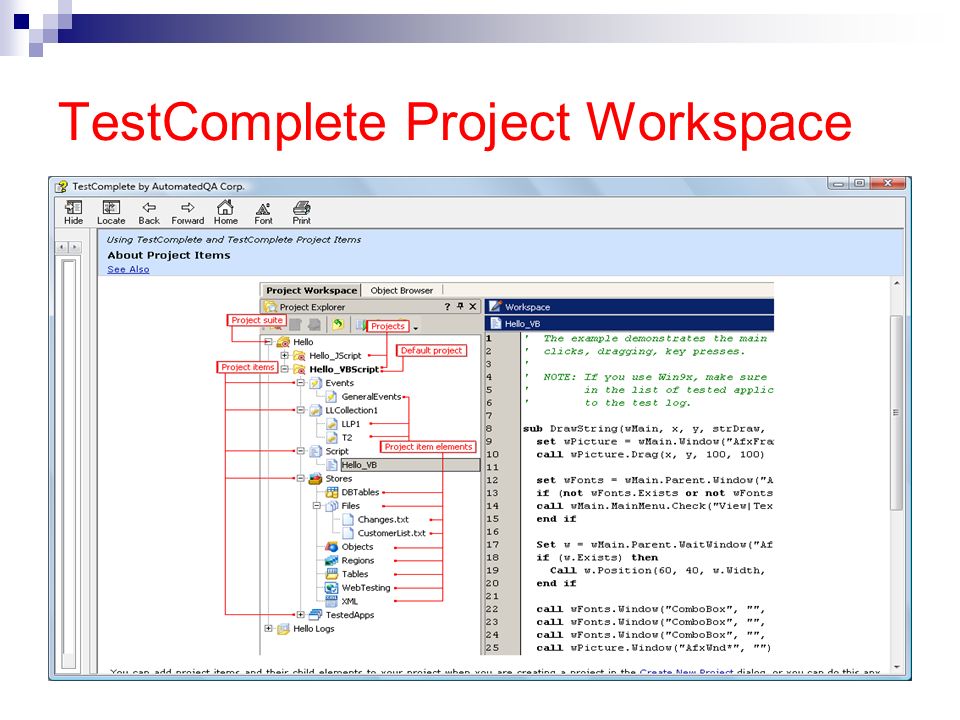This screenshot has height=720, width=960.
Task: Click the navigation pane right arrow
Action: click(75, 247)
